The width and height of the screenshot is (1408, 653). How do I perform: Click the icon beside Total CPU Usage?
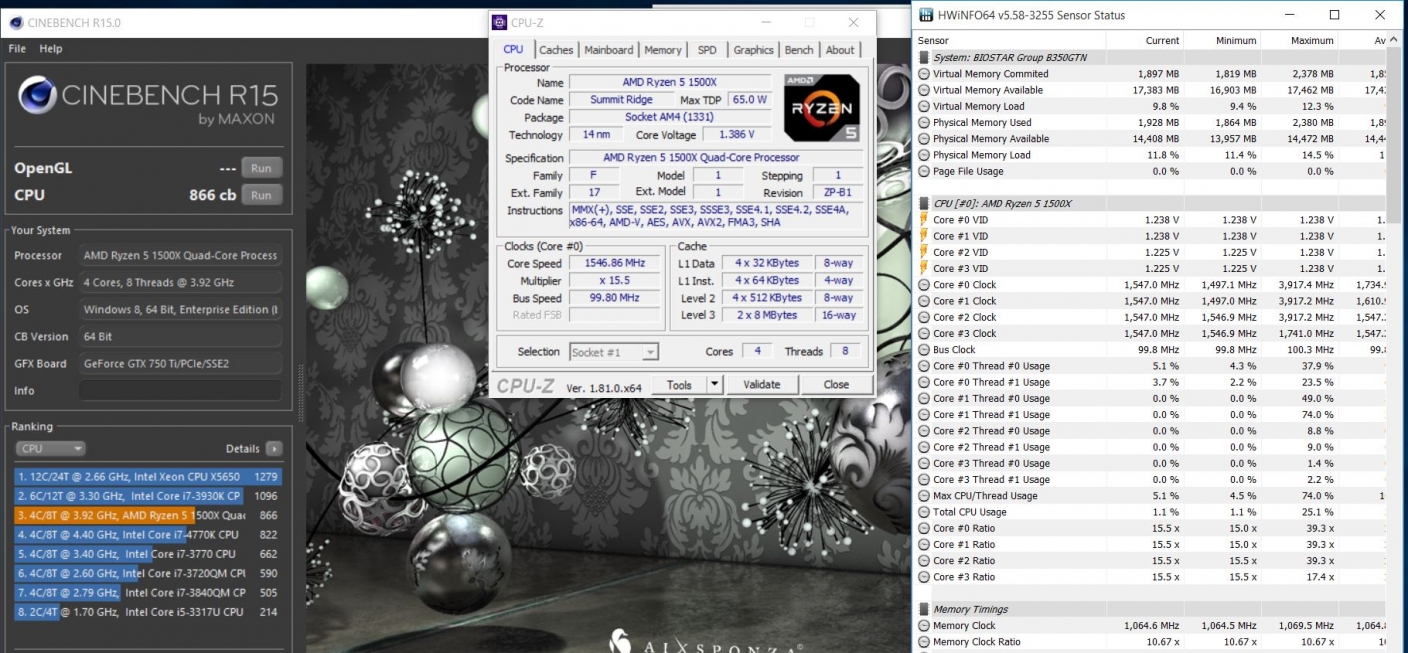point(924,512)
